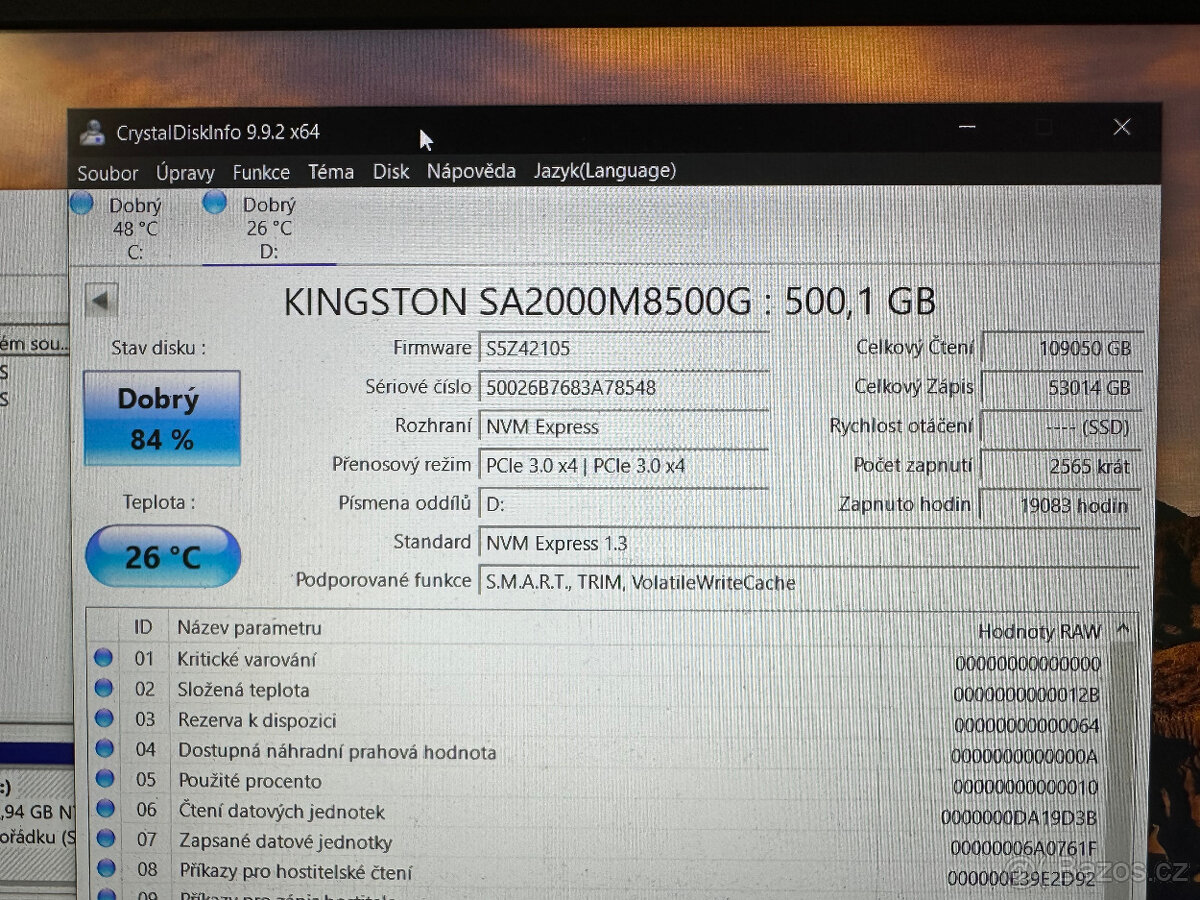This screenshot has height=900, width=1200.
Task: Open the Soubor menu
Action: coord(108,173)
